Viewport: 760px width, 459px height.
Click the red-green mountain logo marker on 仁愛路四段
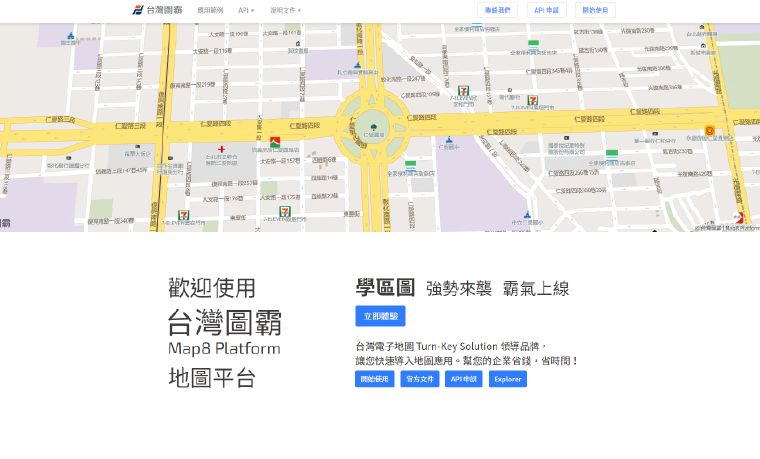(275, 142)
